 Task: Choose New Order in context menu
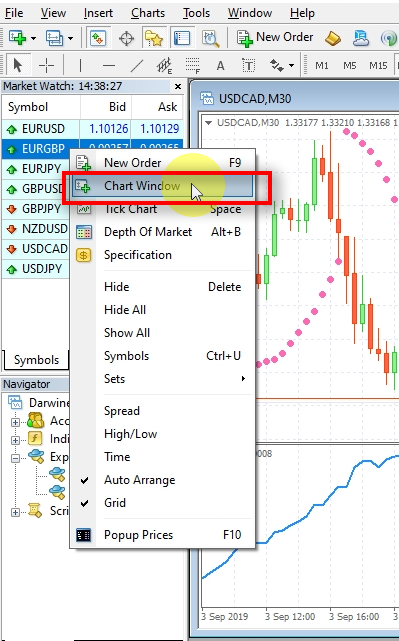coord(163,163)
